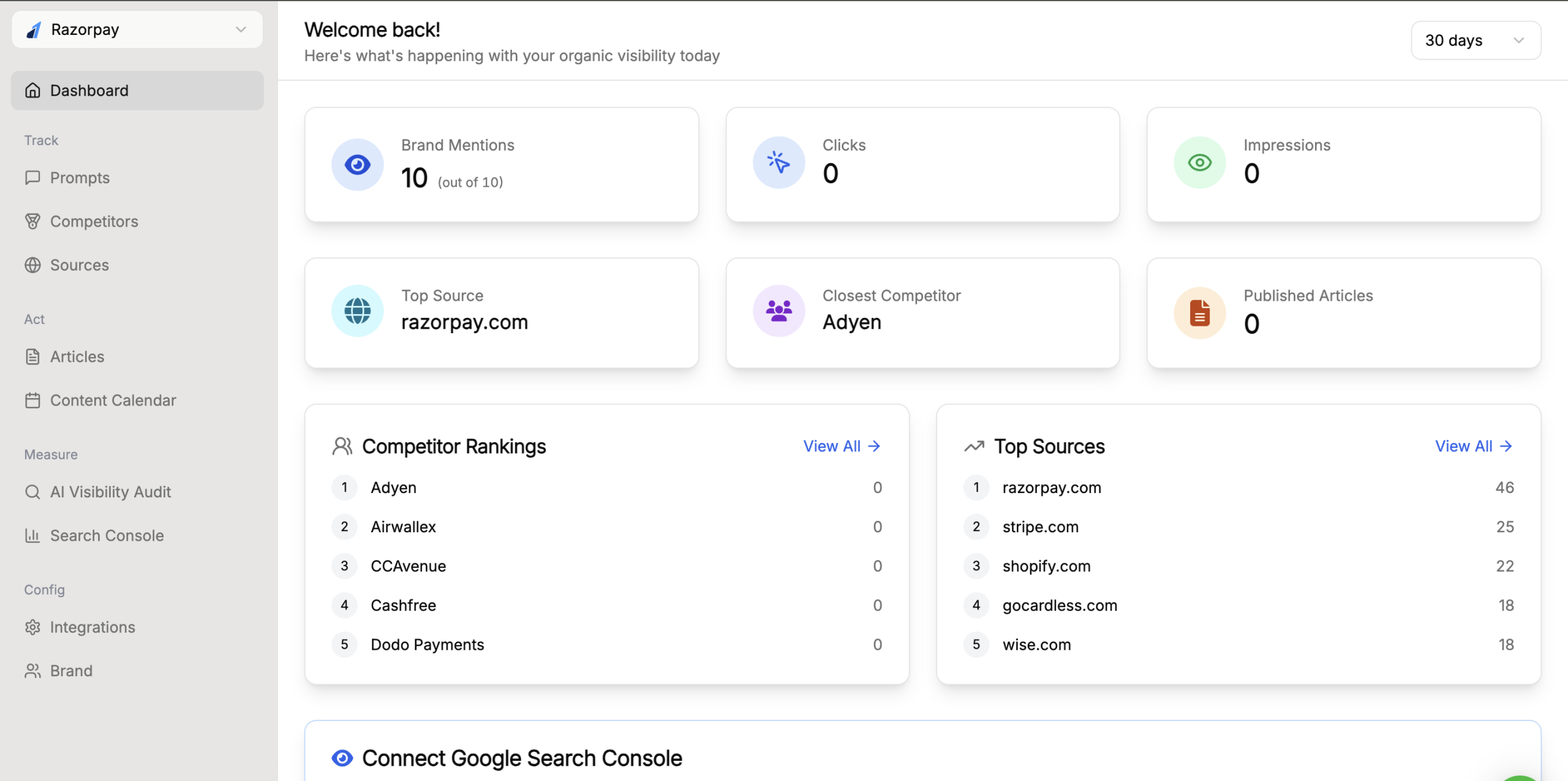Click gocardless.com in Top Sources
This screenshot has height=781, width=1568.
(1060, 605)
